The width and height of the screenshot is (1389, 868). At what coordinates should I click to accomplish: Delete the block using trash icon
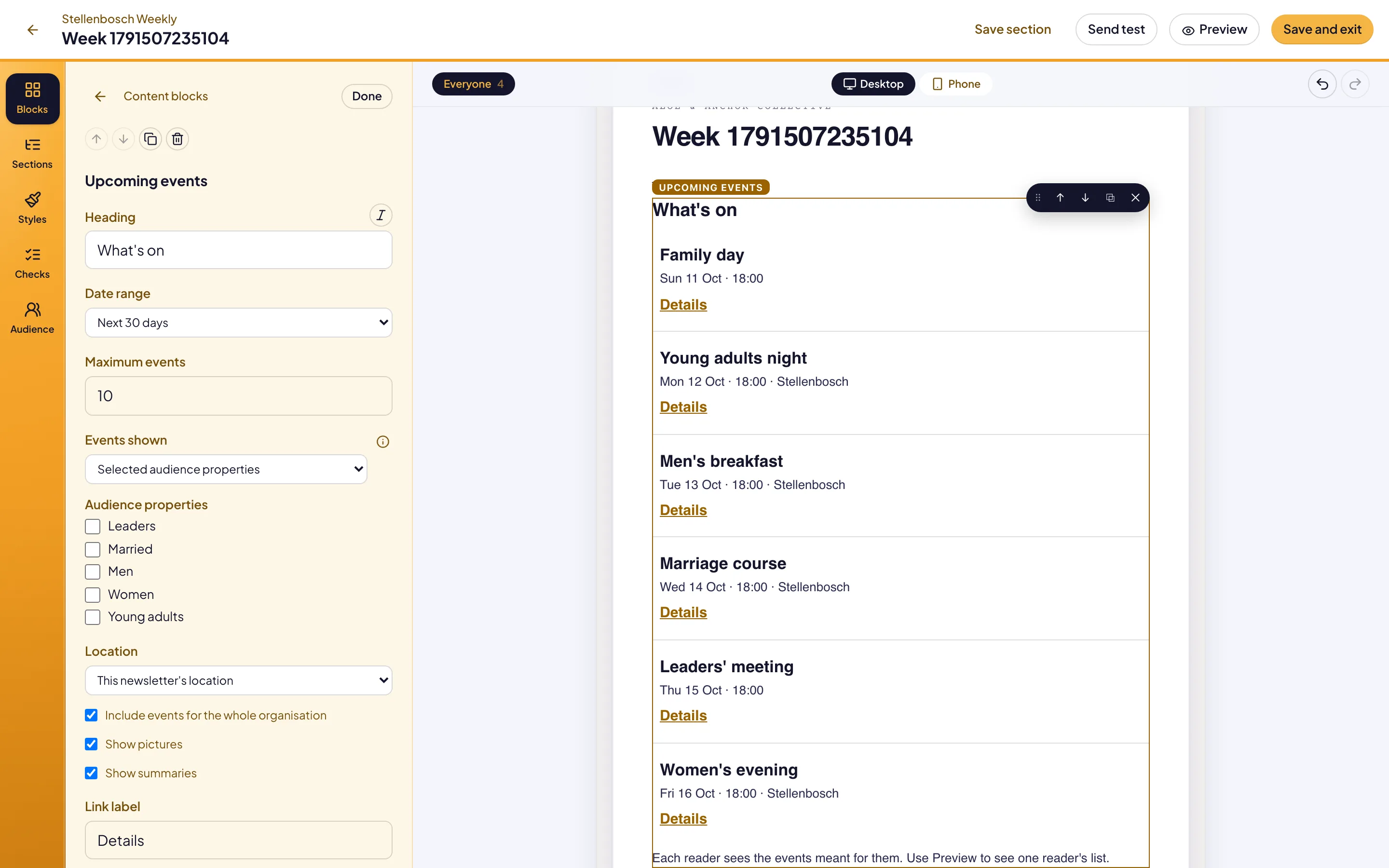(177, 139)
